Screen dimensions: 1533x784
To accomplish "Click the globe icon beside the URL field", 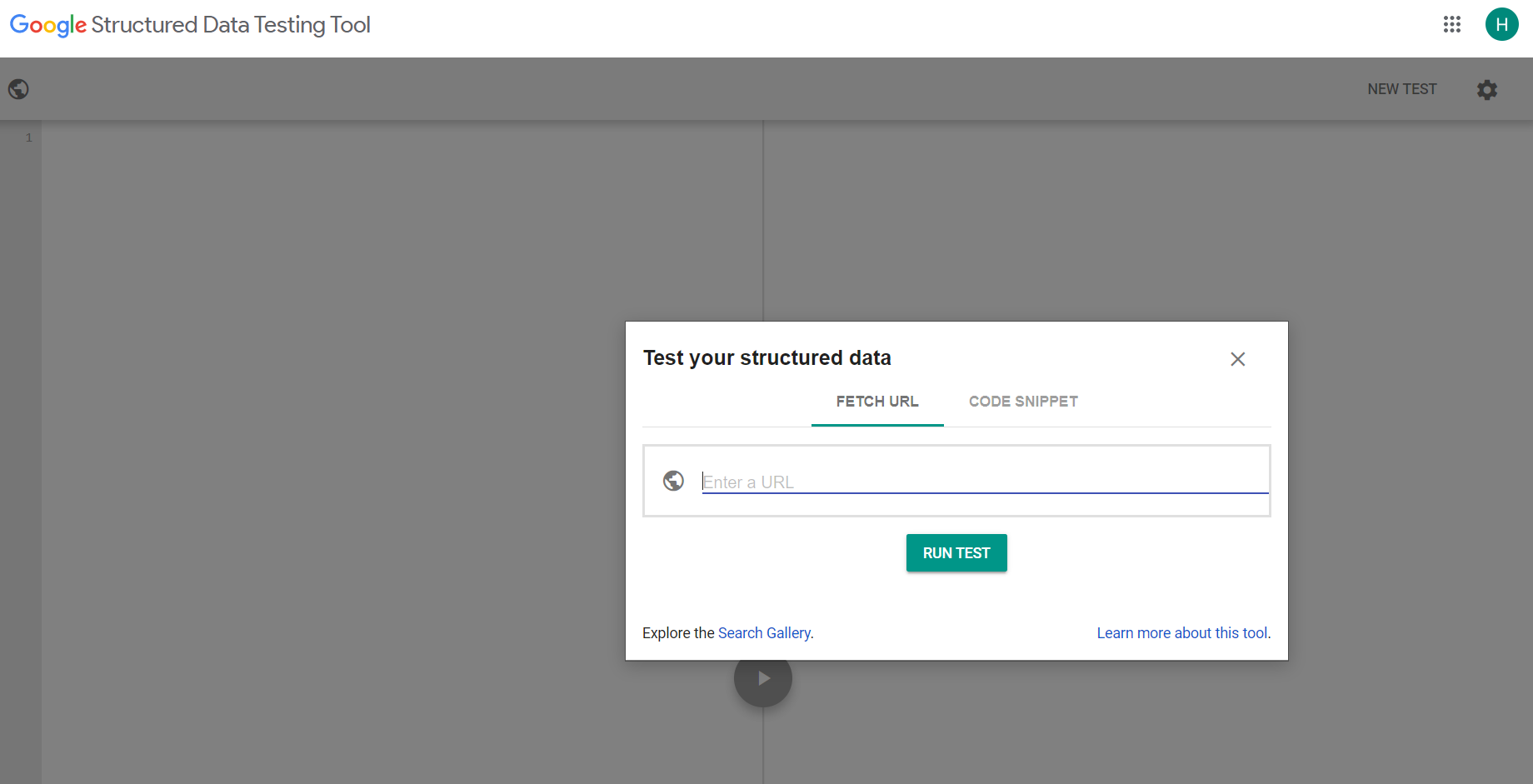I will pyautogui.click(x=673, y=481).
